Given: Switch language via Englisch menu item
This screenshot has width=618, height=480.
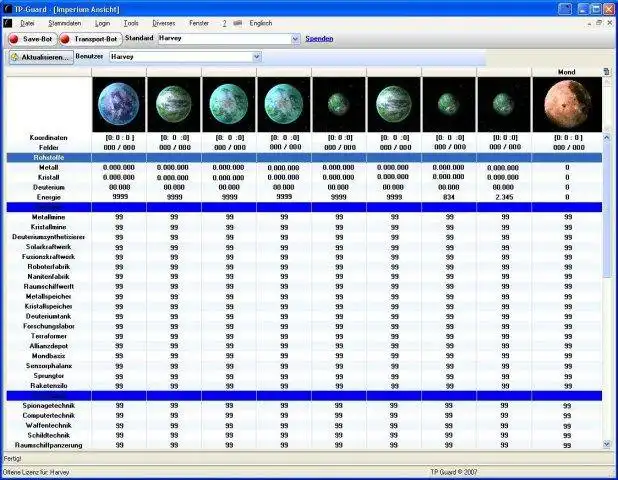Looking at the screenshot, I should 261,23.
